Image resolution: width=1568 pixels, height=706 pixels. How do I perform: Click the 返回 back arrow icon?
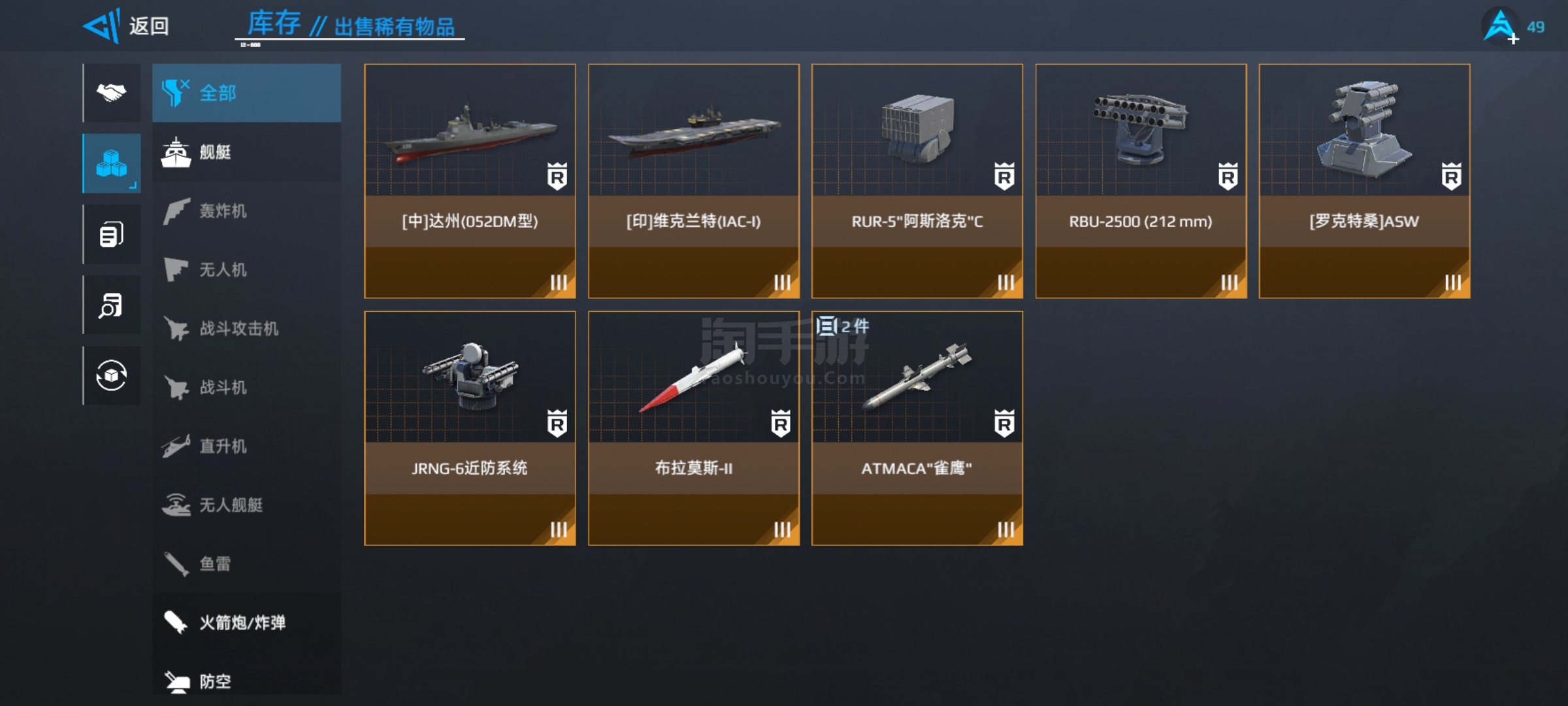(x=102, y=26)
